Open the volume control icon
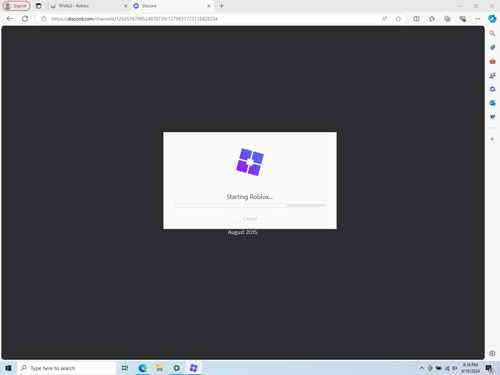The width and height of the screenshot is (500, 375). point(455,368)
